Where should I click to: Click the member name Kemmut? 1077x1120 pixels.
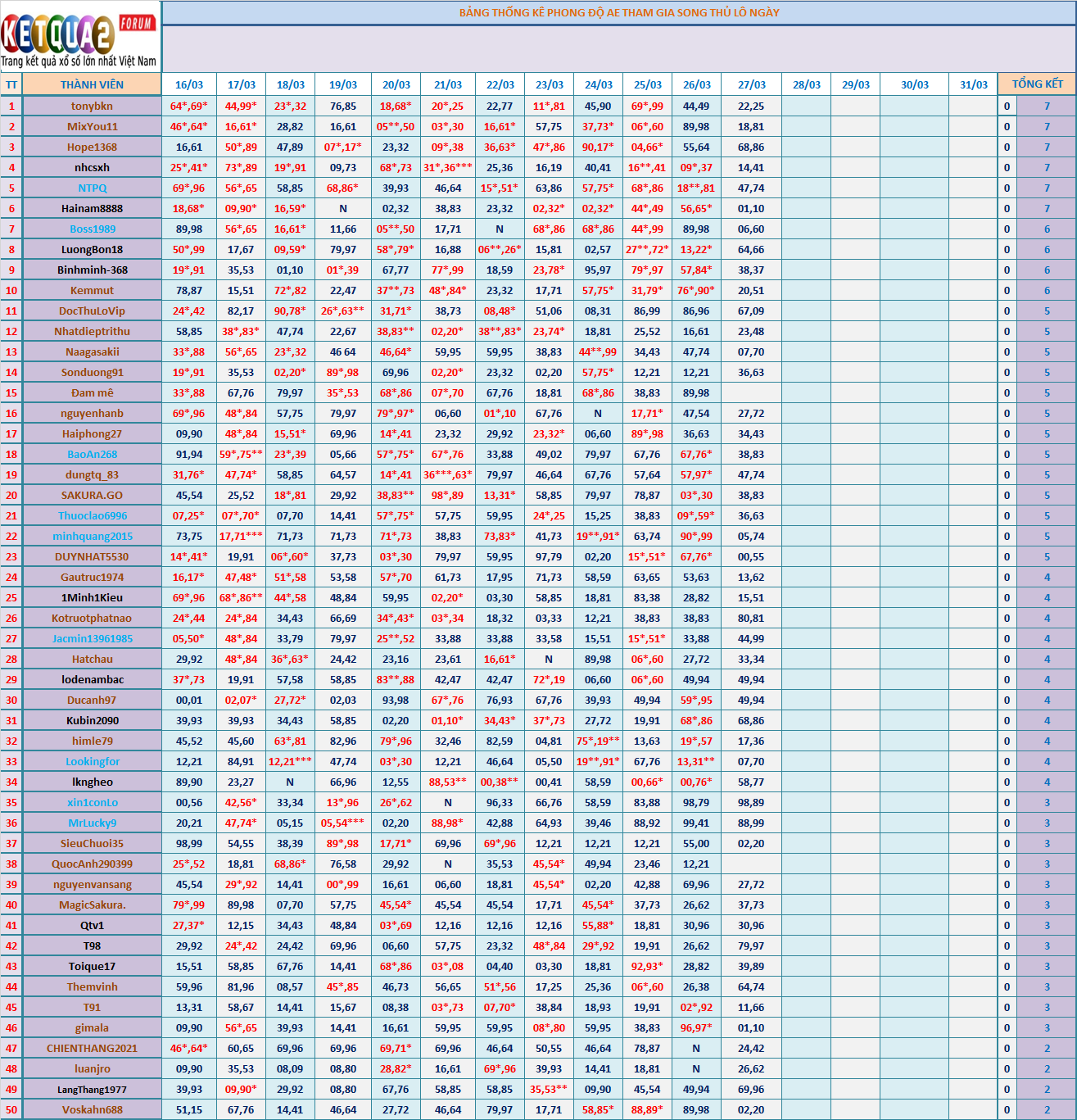pyautogui.click(x=92, y=290)
